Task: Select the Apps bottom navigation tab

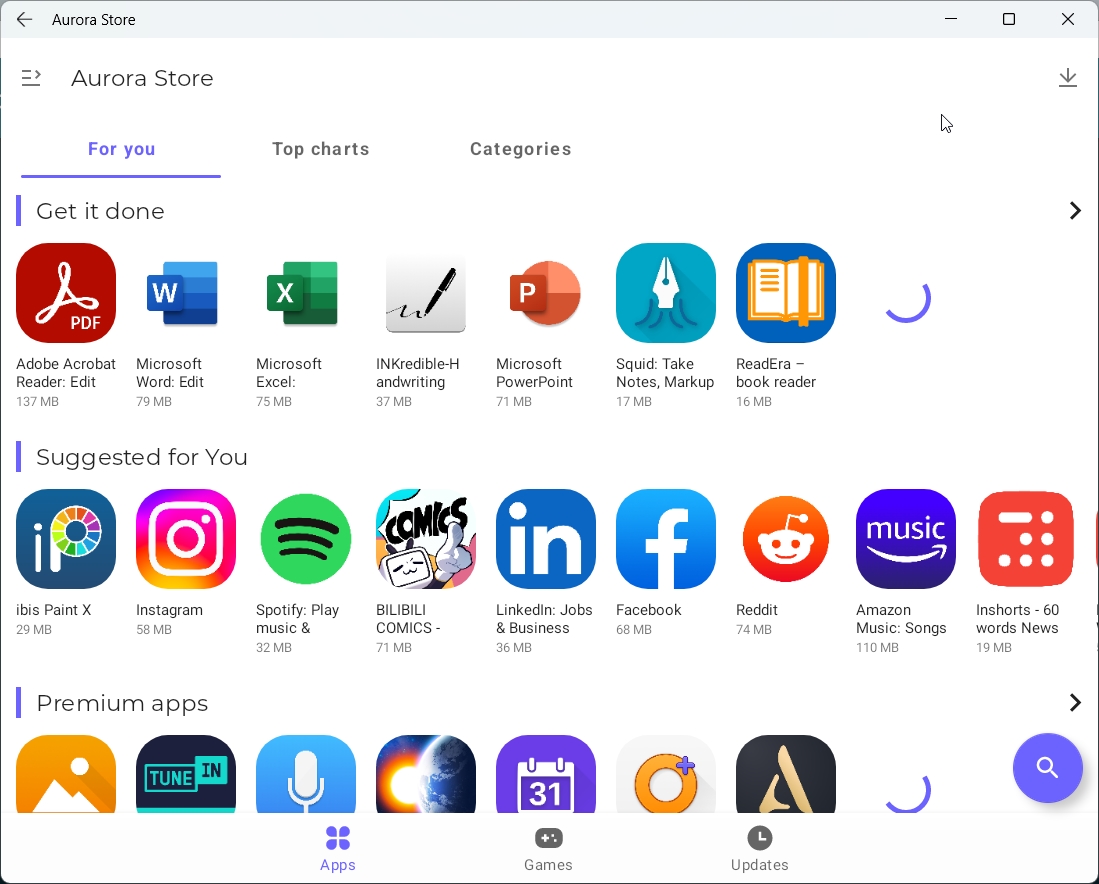Action: [338, 848]
